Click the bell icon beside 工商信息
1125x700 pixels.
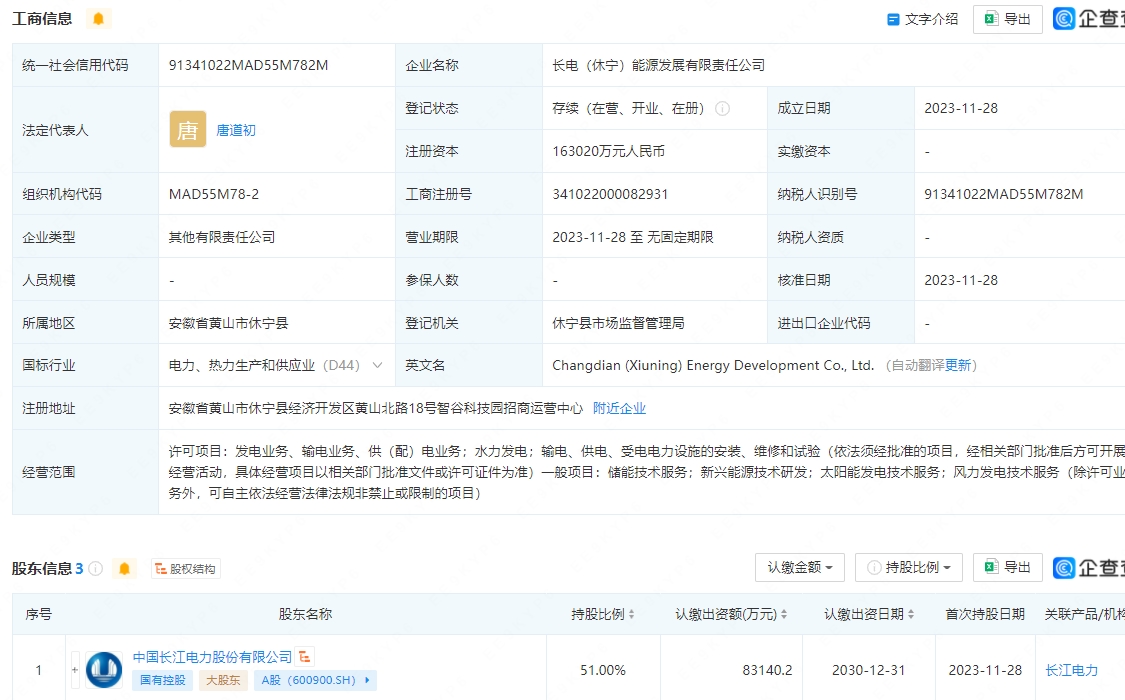pyautogui.click(x=97, y=19)
